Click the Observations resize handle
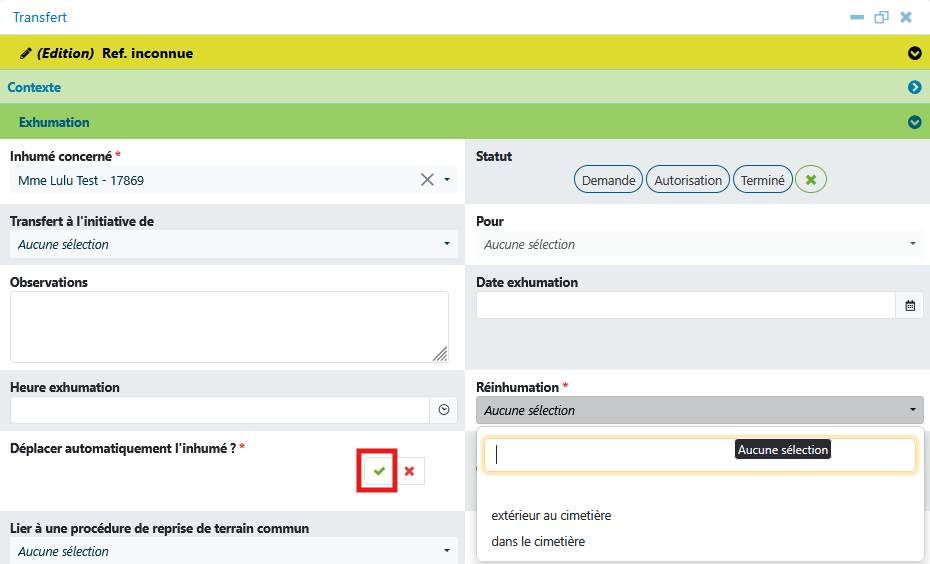This screenshot has height=564, width=930. coord(440,354)
